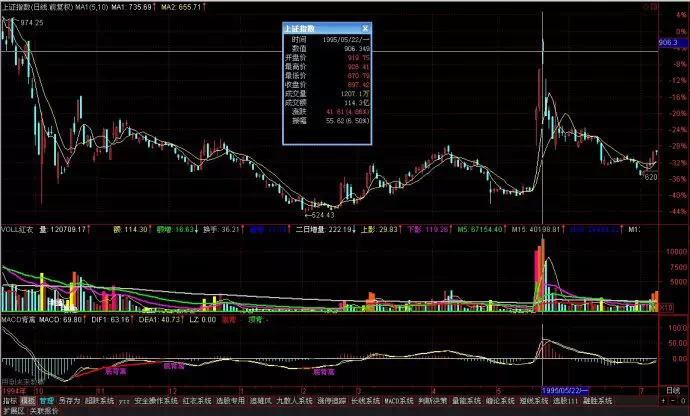690x416 pixels.
Task: Select the 安全操作系统 template
Action: (156, 401)
